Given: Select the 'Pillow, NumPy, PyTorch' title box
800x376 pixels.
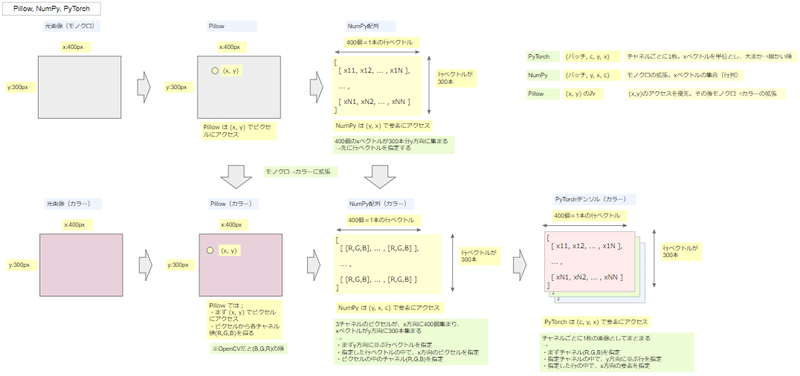Looking at the screenshot, I should (x=51, y=9).
